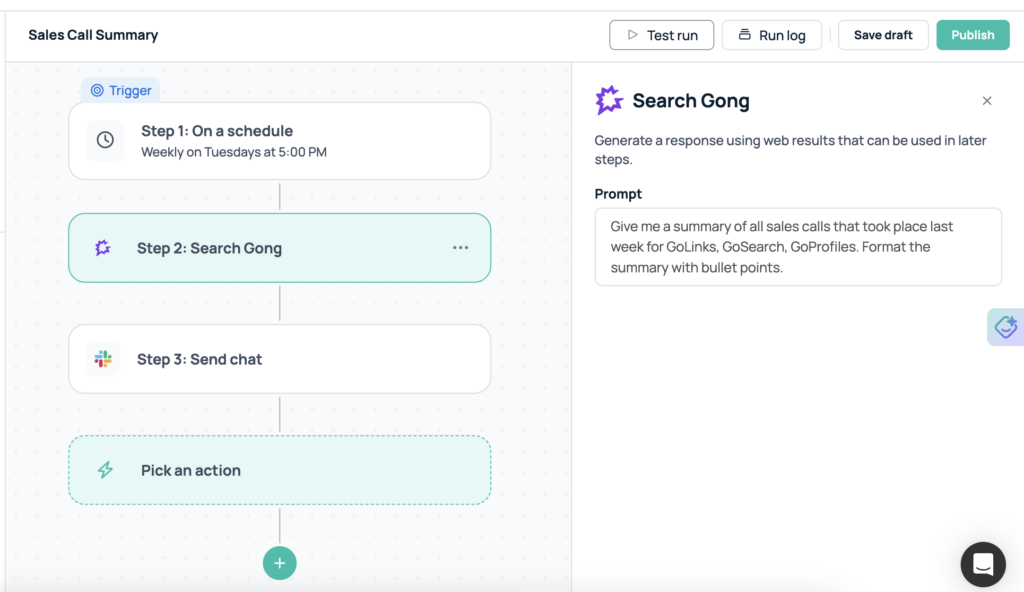This screenshot has width=1024, height=592.
Task: Select Step 3: Send chat card
Action: [279, 359]
